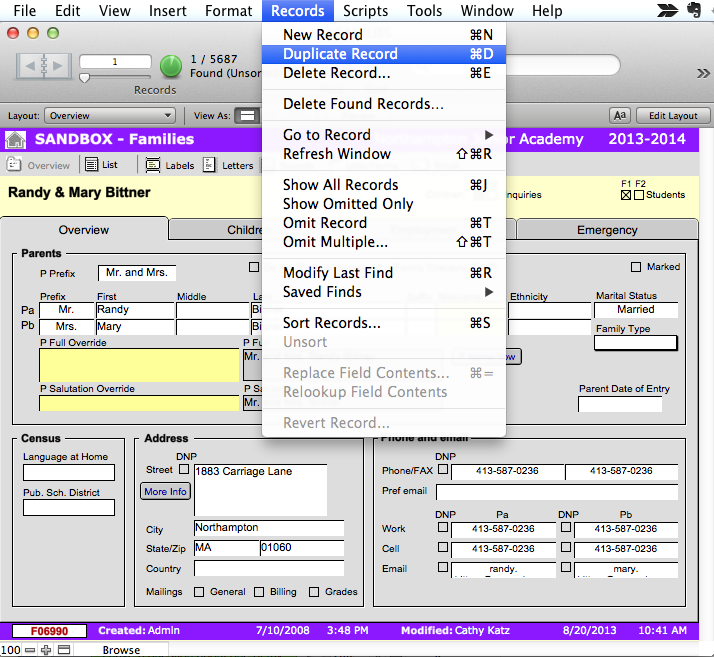Click the green found set pie icon

coord(171,66)
